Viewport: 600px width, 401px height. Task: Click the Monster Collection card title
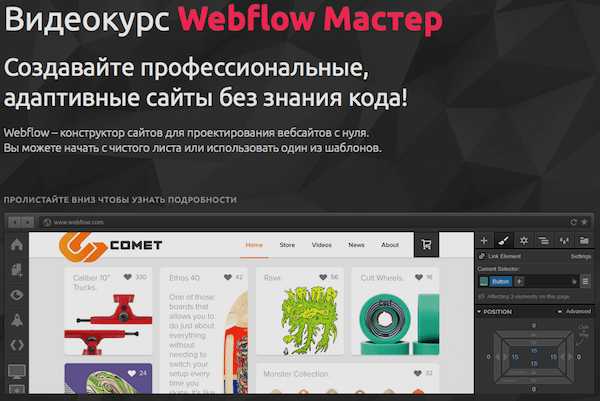(296, 374)
